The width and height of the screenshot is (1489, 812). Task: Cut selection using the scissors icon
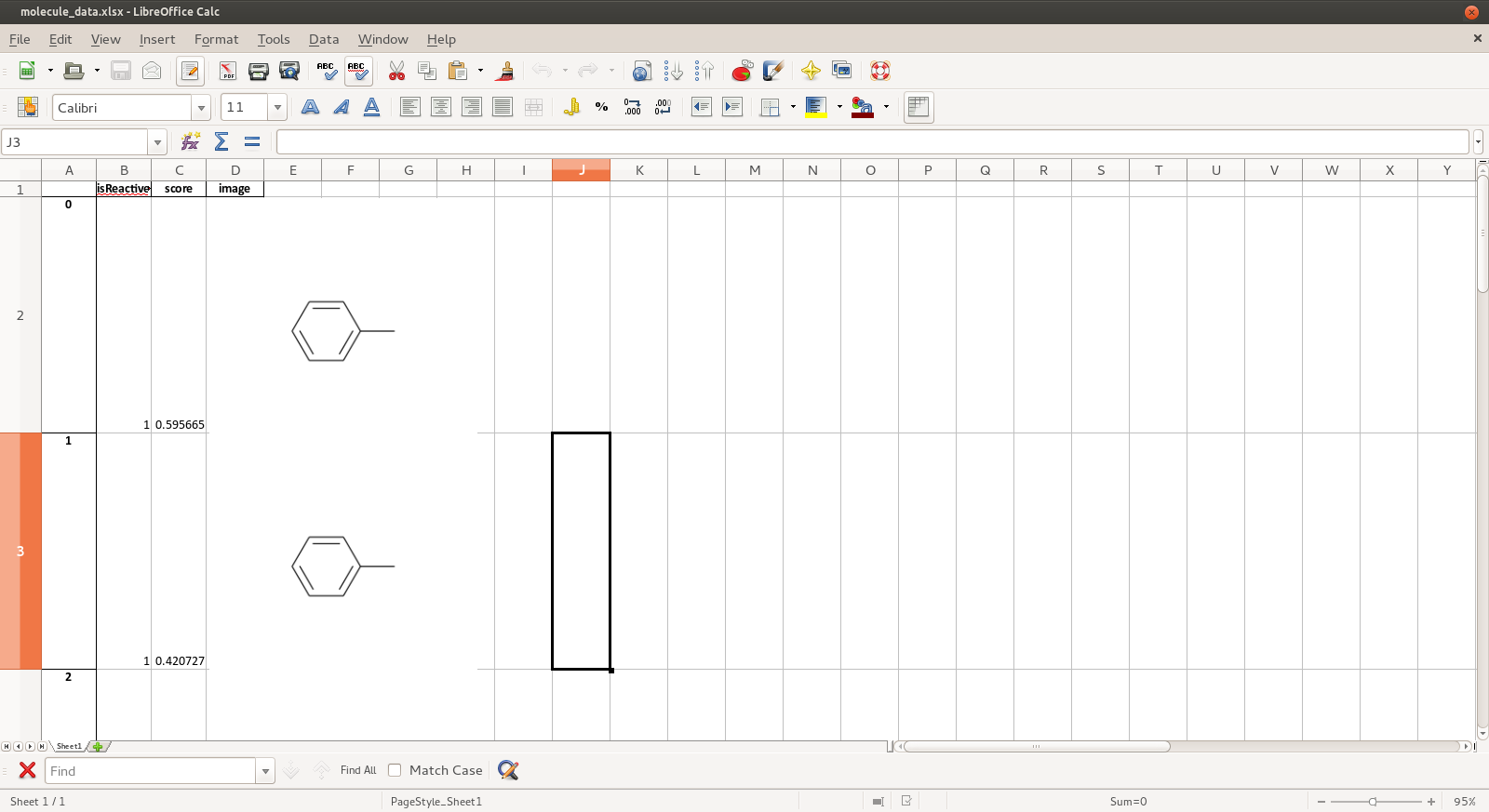(x=396, y=71)
